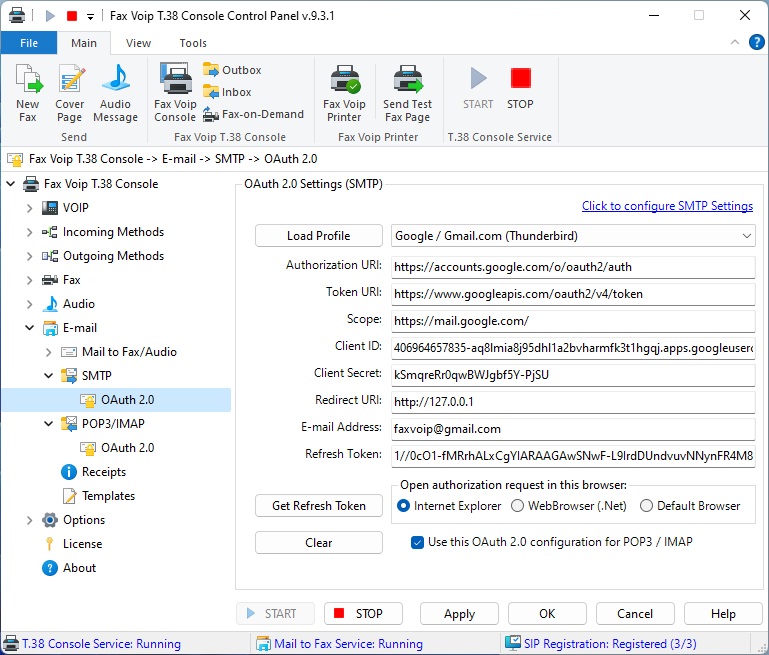The width and height of the screenshot is (769, 655).
Task: Open the File menu tab
Action: [x=29, y=43]
